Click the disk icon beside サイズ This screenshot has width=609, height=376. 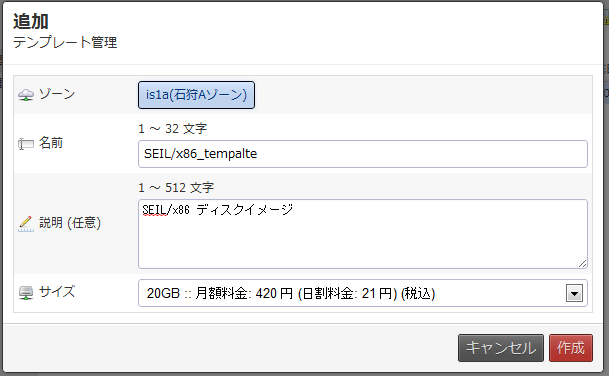[x=26, y=293]
